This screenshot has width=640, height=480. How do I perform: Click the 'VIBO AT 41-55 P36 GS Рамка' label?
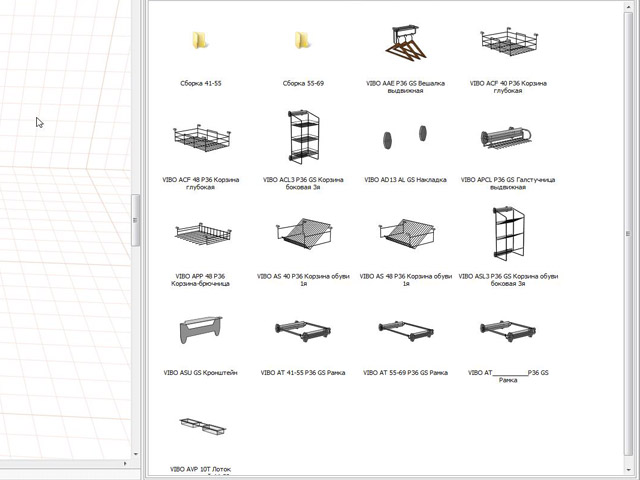[x=303, y=373]
